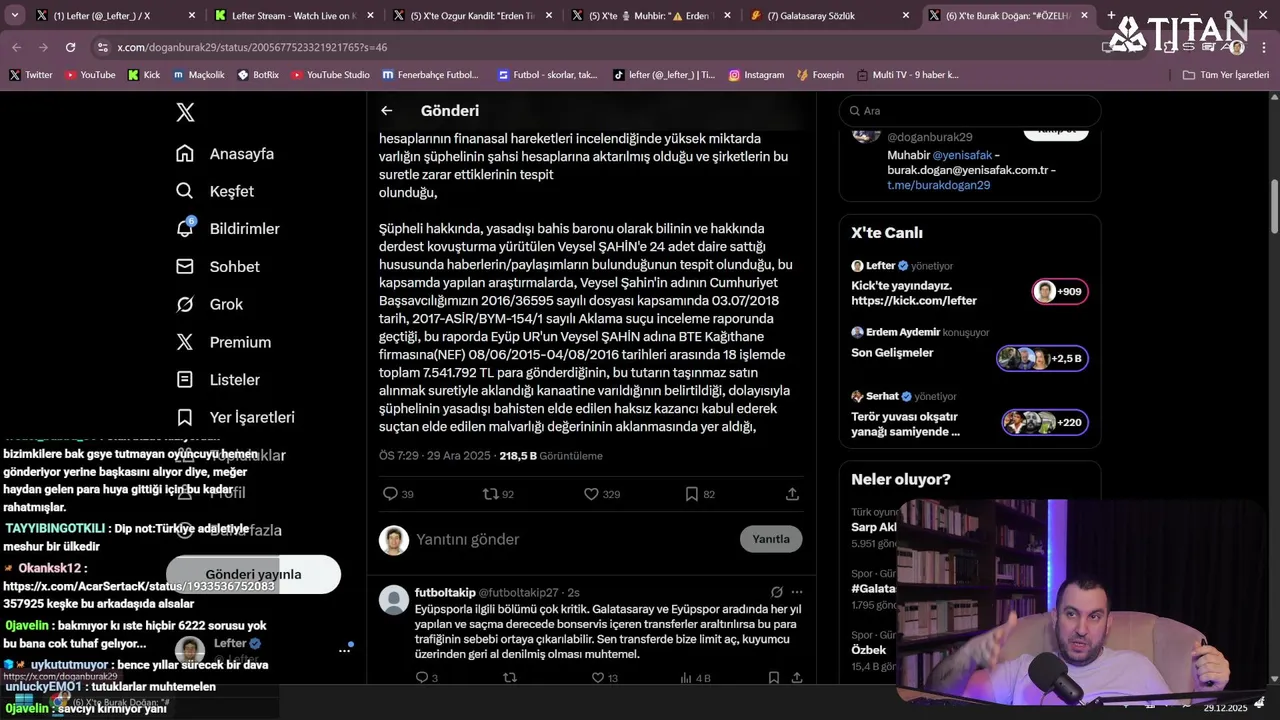Click Yanıtla reply button
1280x720 pixels.
(x=771, y=539)
